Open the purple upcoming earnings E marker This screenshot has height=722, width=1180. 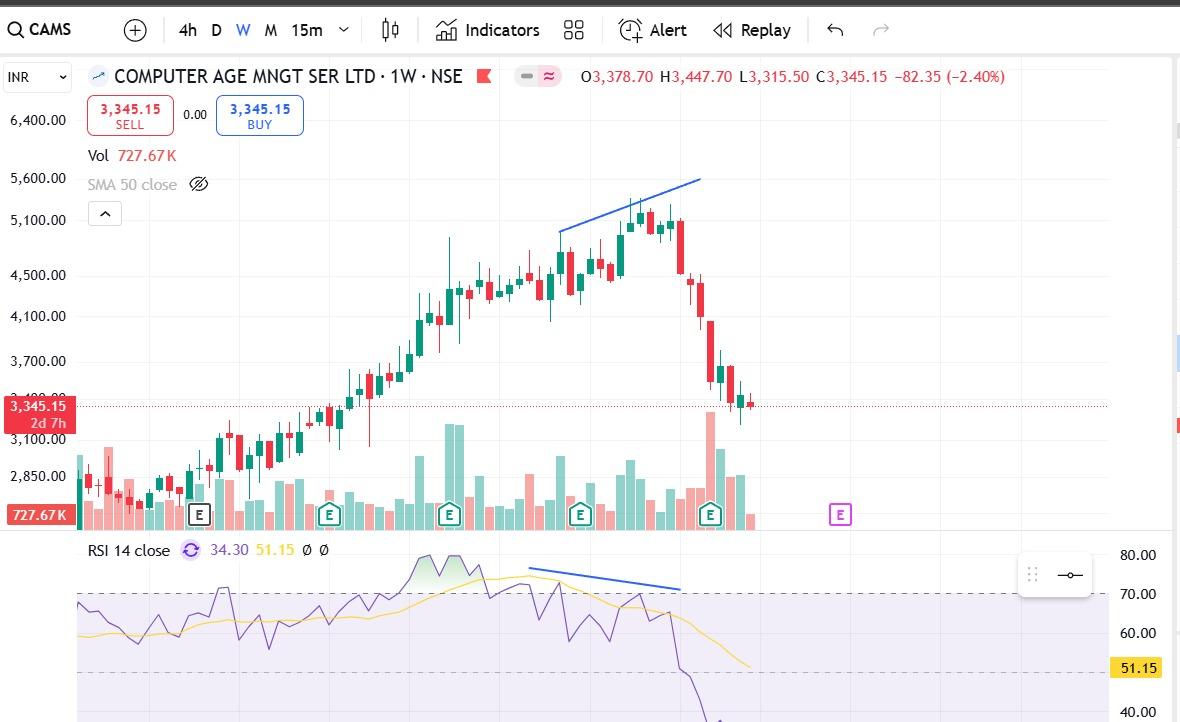coord(840,515)
